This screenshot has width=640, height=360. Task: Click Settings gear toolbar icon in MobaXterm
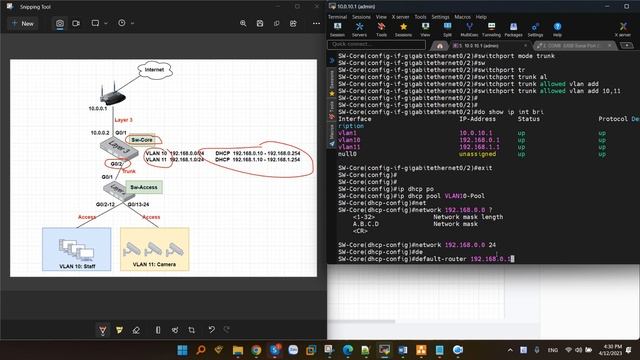click(535, 29)
